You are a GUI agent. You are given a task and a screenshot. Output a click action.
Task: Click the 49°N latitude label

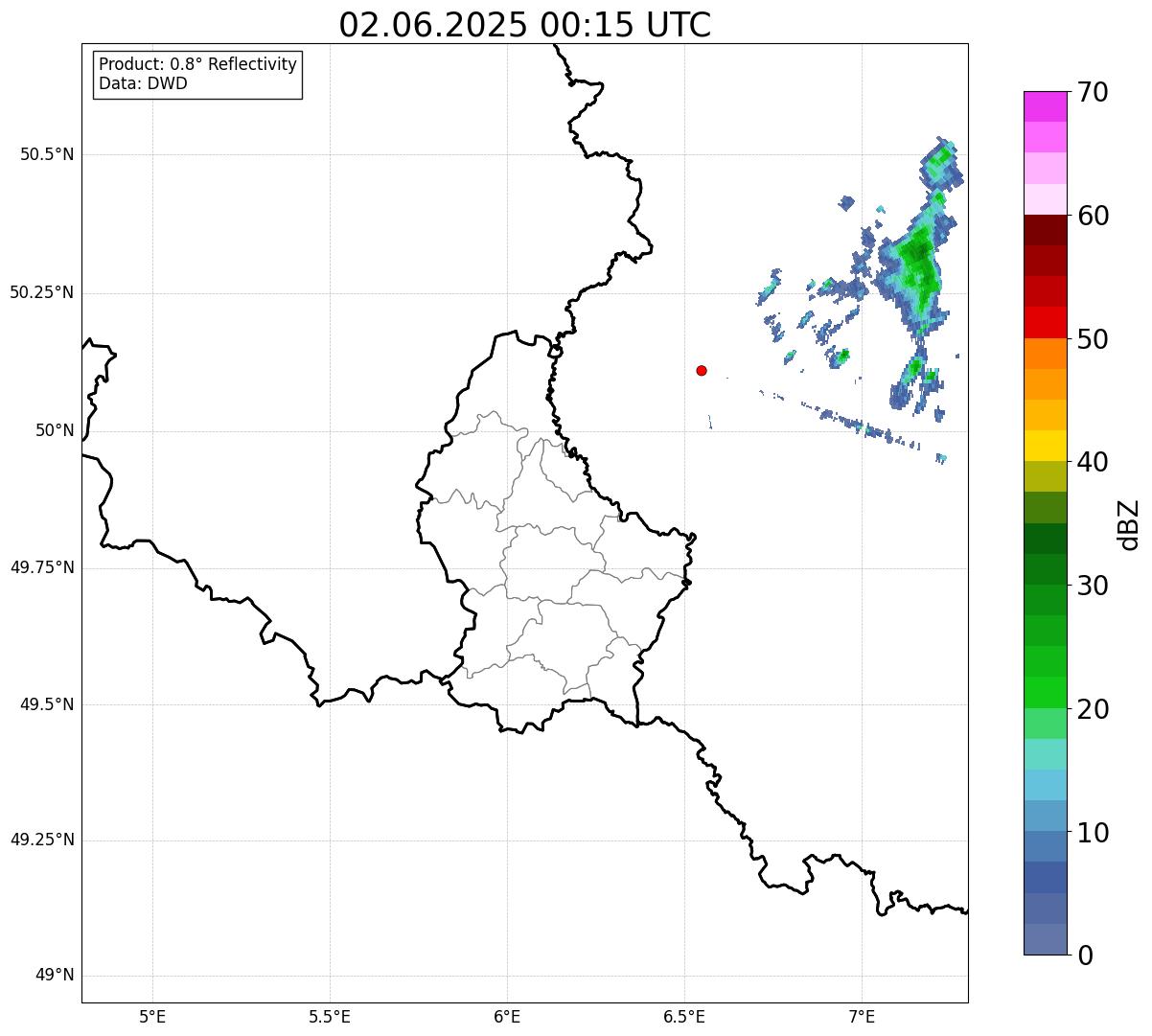(x=55, y=976)
